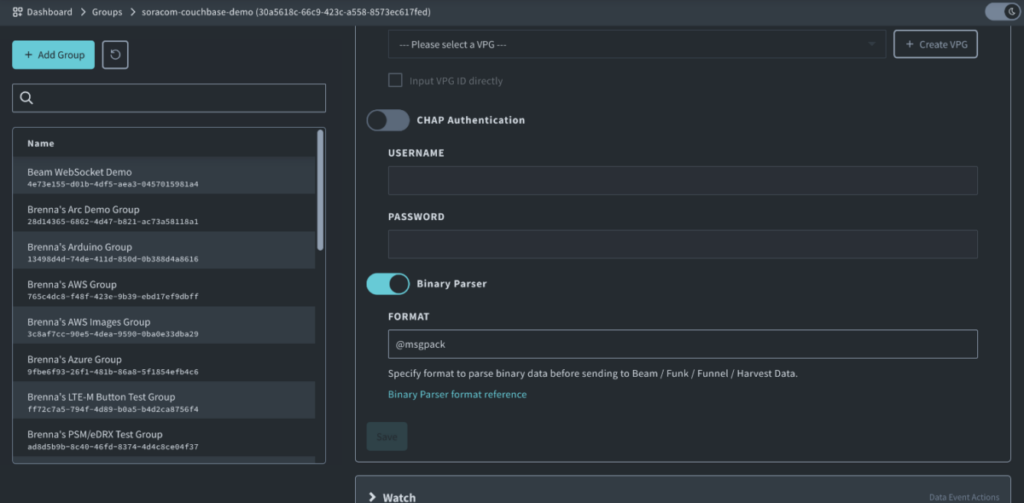
Task: Click the Dashboard grid icon in breadcrumb
Action: coord(19,12)
